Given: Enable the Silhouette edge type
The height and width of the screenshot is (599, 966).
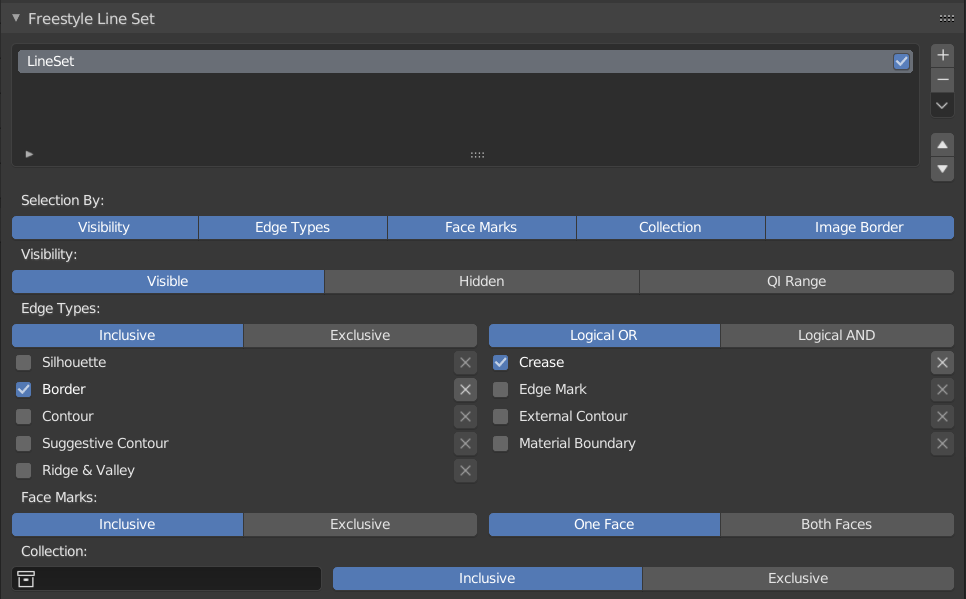Looking at the screenshot, I should (x=22, y=362).
